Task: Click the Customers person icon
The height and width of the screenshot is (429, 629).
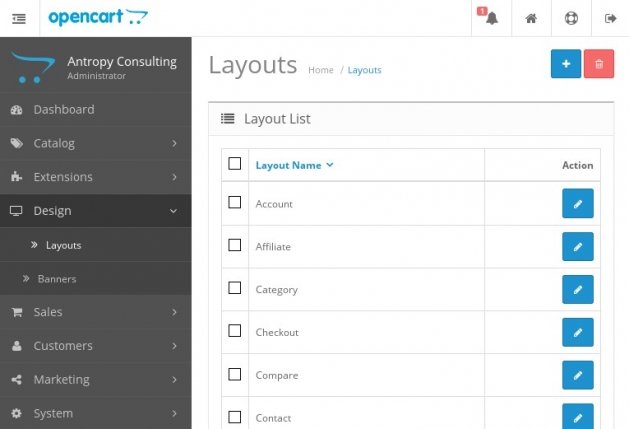Action: coord(16,346)
